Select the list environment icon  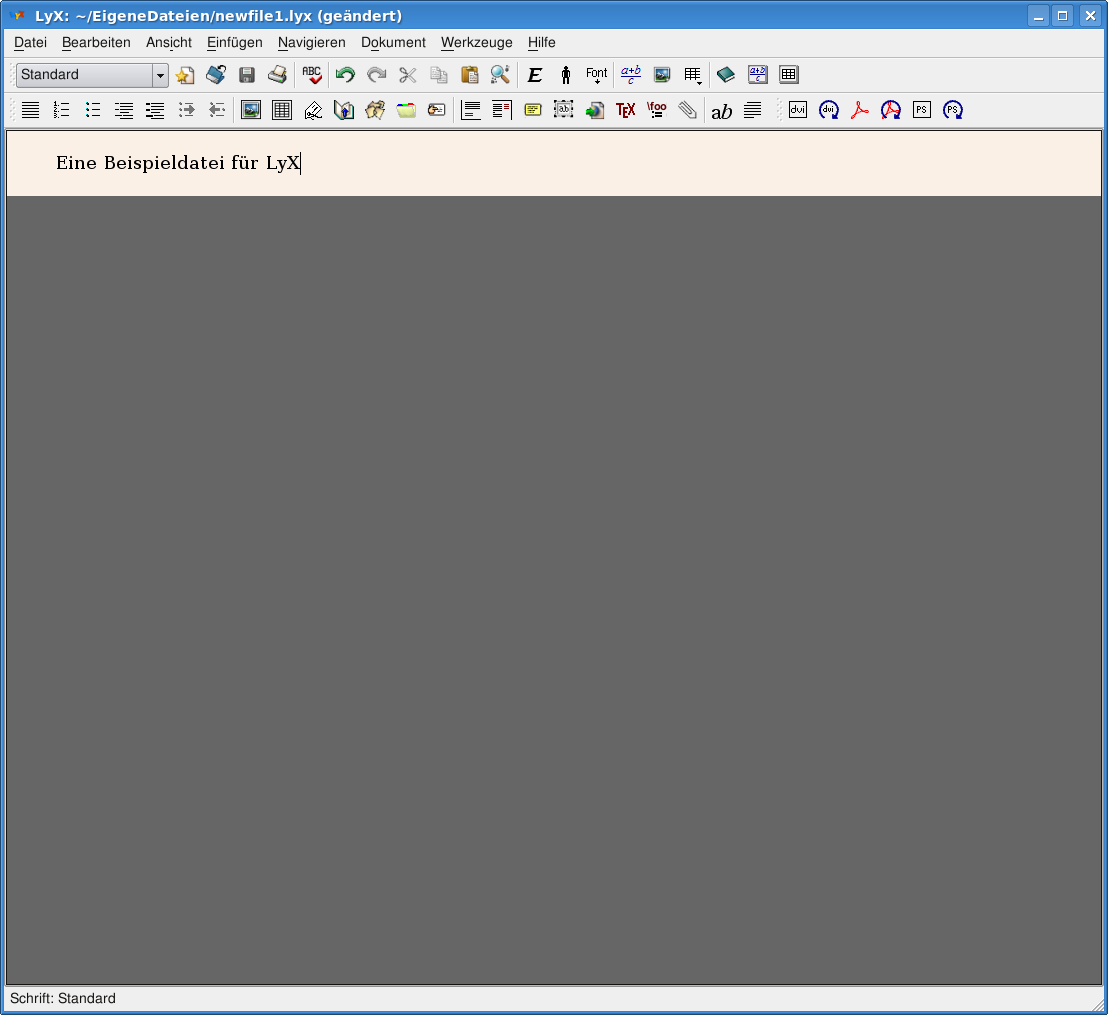click(x=124, y=110)
